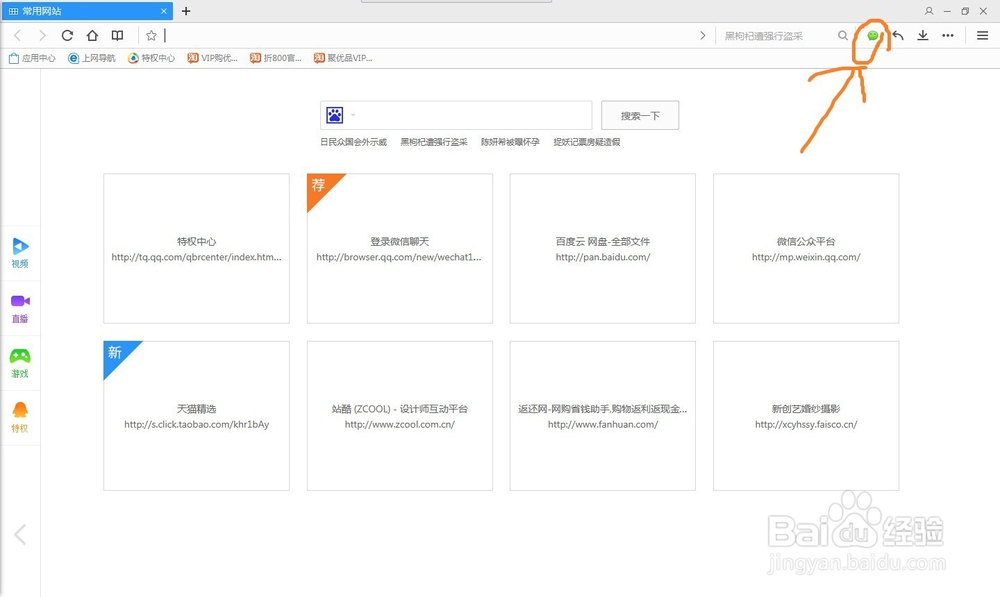1000x597 pixels.
Task: Collapse sidebar with left chevron
Action: point(20,534)
